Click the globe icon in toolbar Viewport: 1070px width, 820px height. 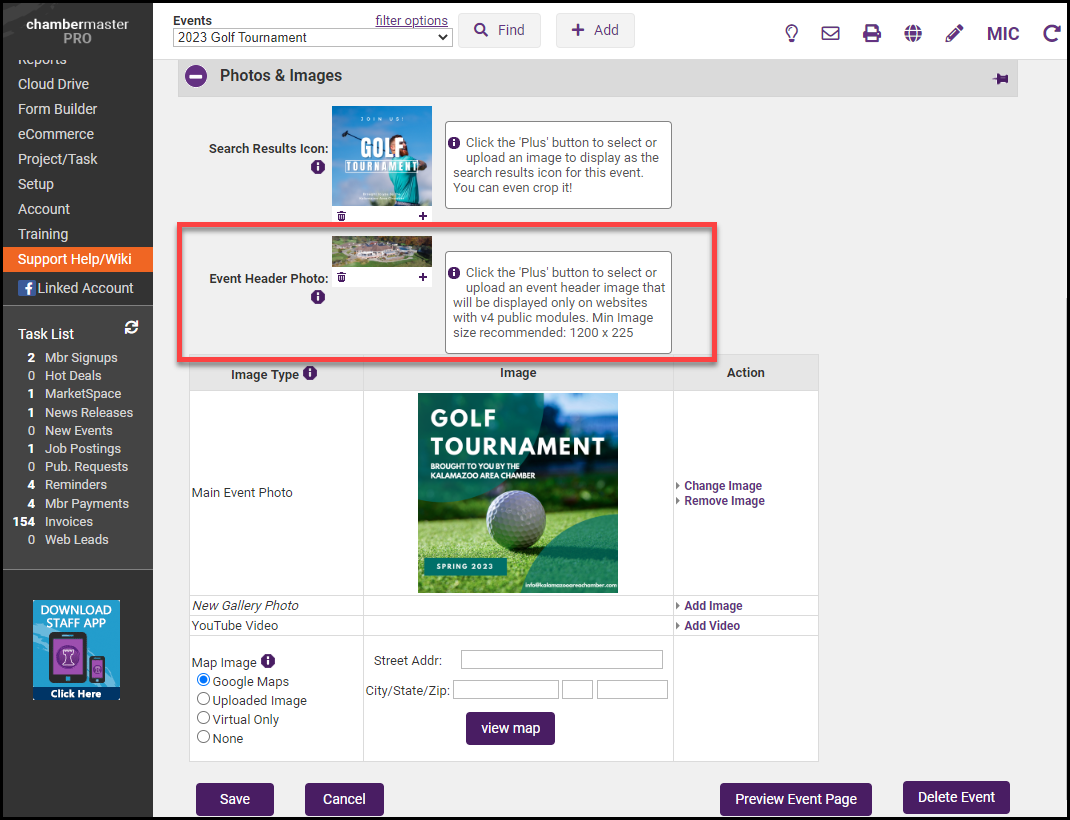[913, 33]
